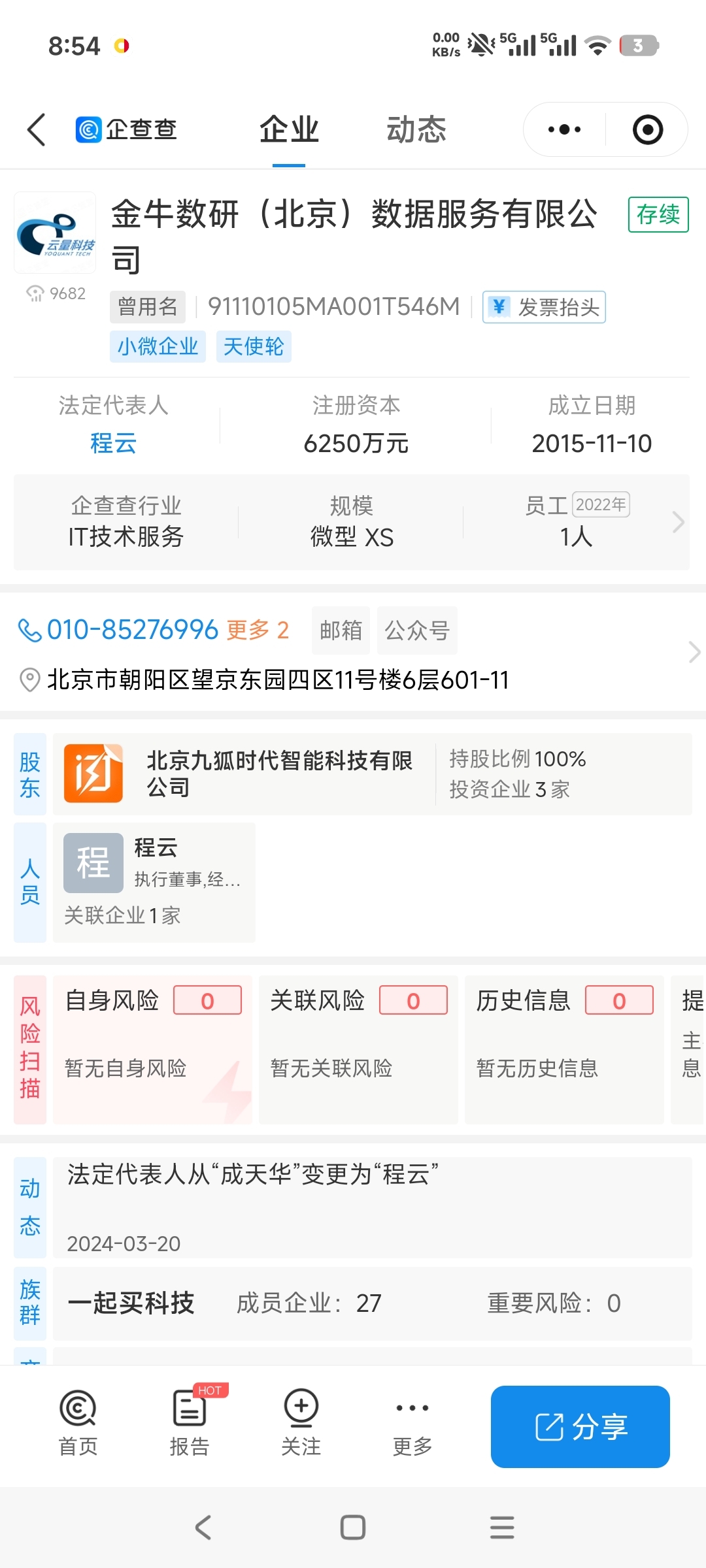Viewport: 706px width, 1568px height.
Task: Show former names via 曾用名
Action: coord(148,306)
